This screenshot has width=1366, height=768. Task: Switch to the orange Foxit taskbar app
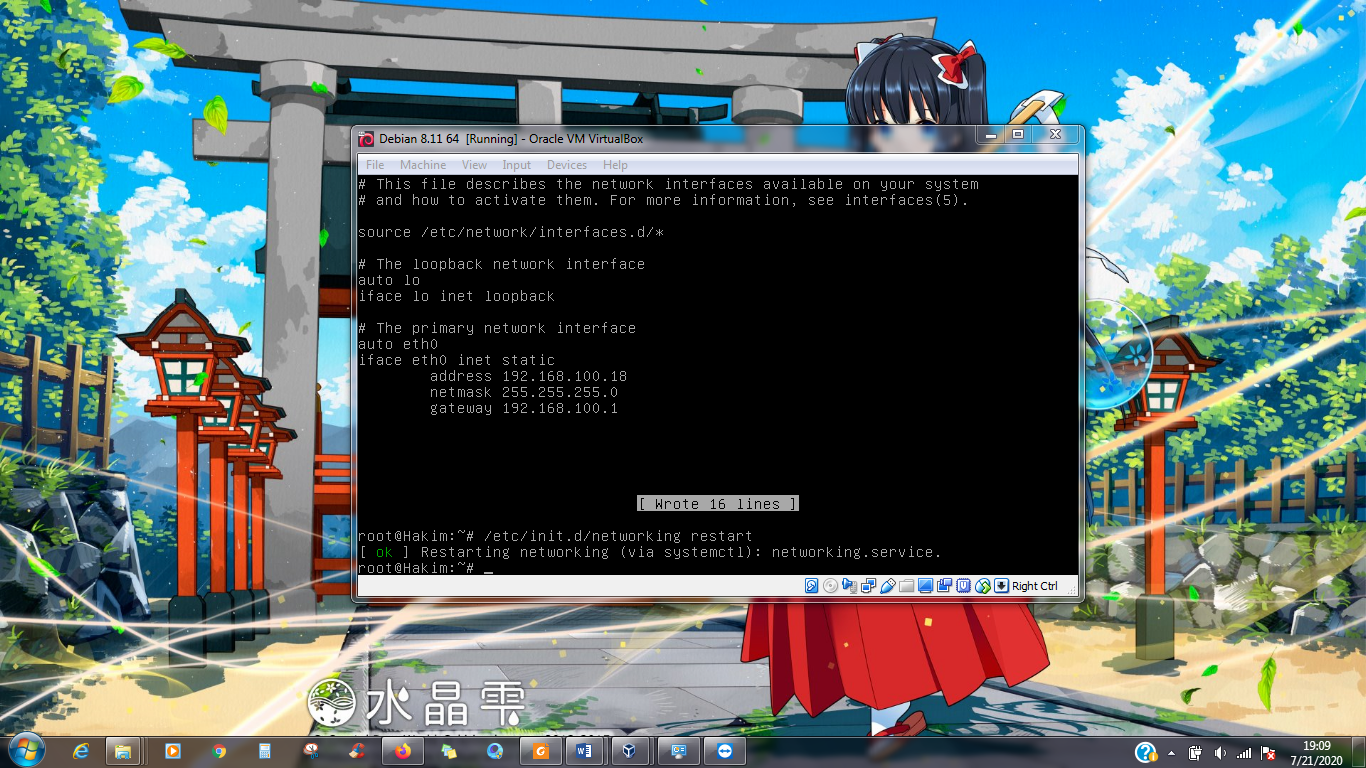pos(541,751)
